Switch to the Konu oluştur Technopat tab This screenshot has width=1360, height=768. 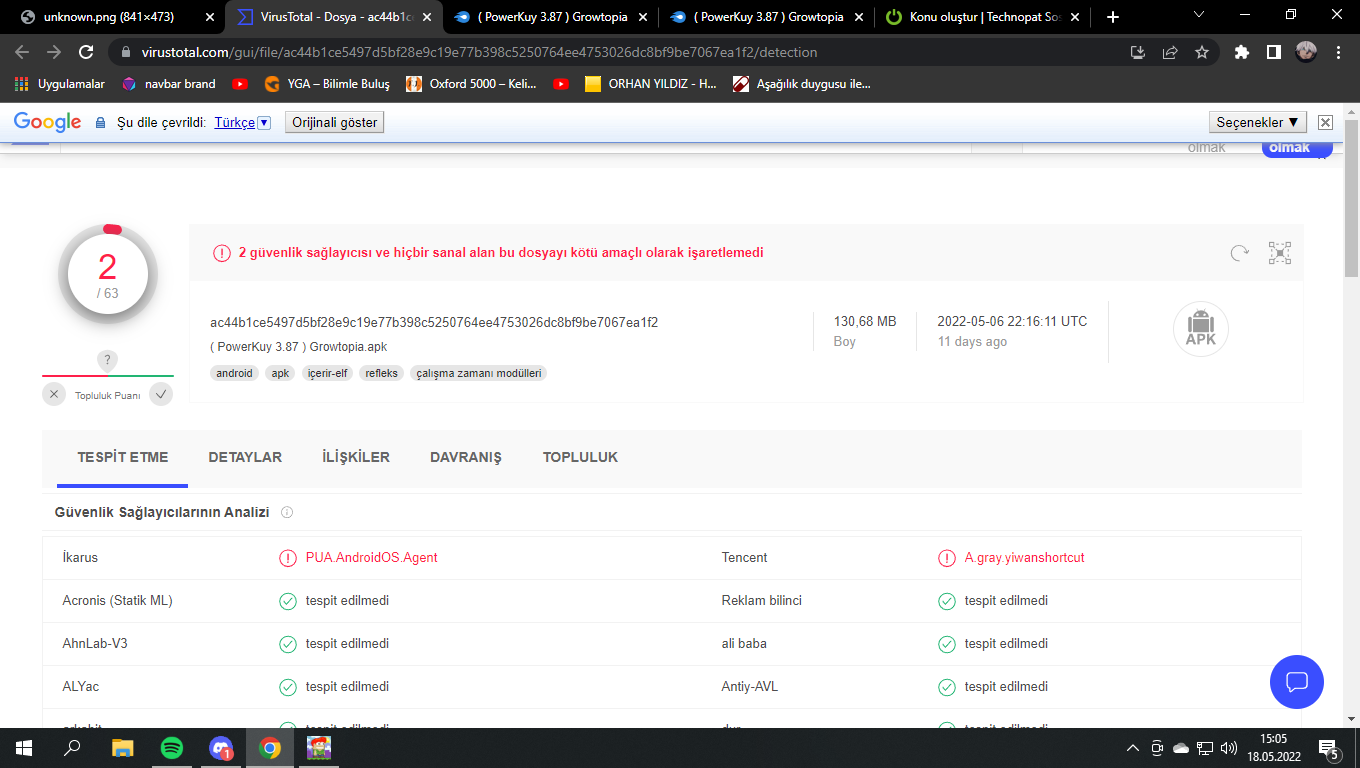[982, 17]
